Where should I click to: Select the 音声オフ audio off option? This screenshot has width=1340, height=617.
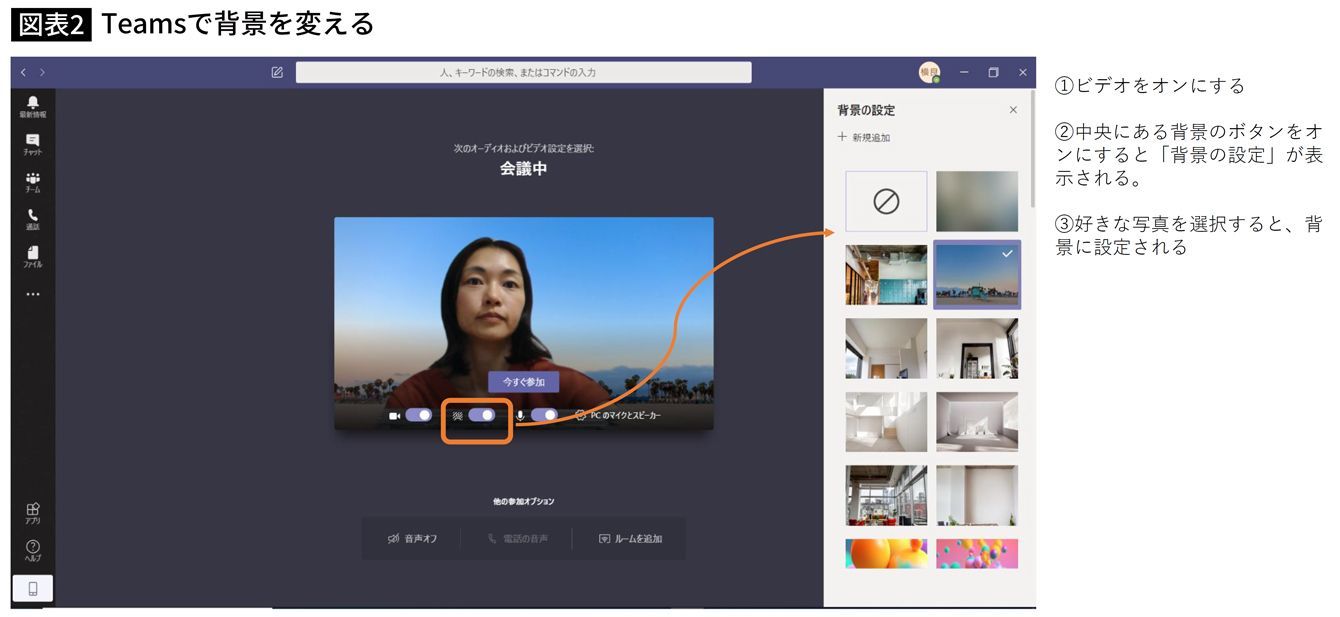click(x=412, y=538)
